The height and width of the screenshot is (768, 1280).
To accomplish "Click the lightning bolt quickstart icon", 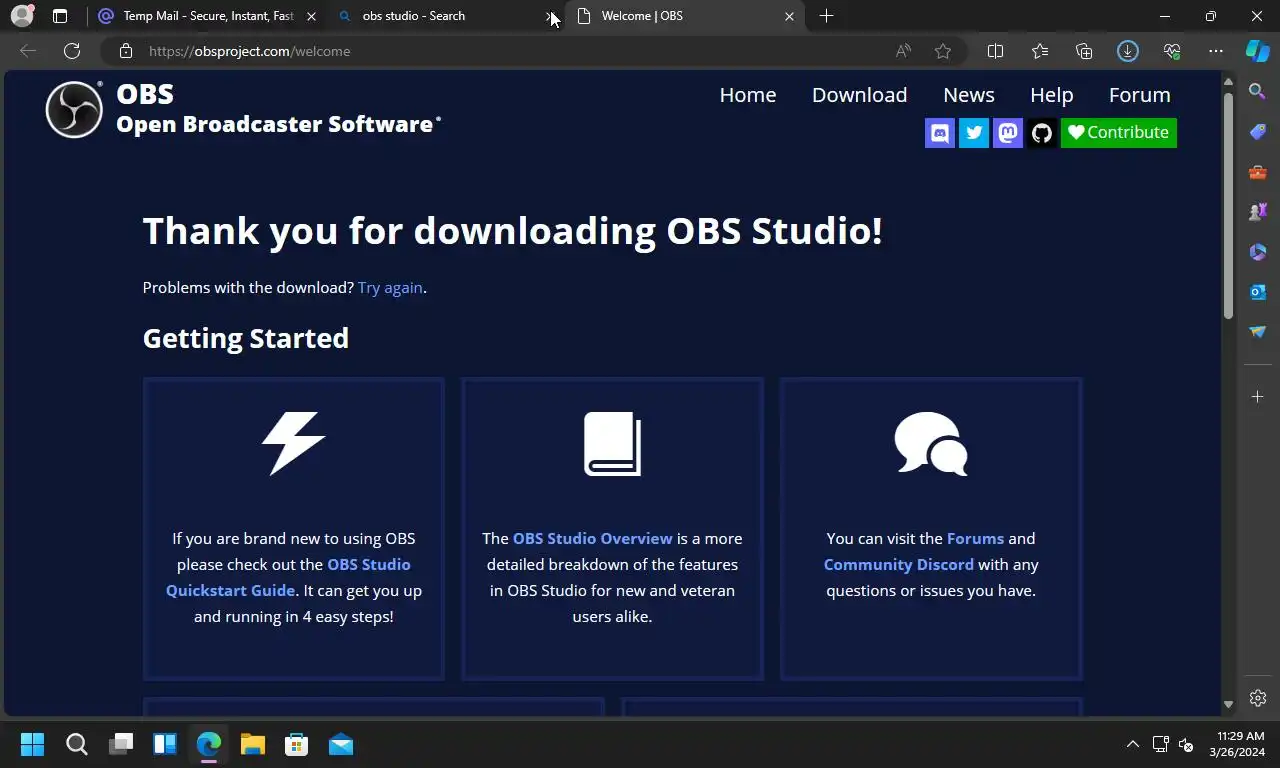I will coord(293,443).
